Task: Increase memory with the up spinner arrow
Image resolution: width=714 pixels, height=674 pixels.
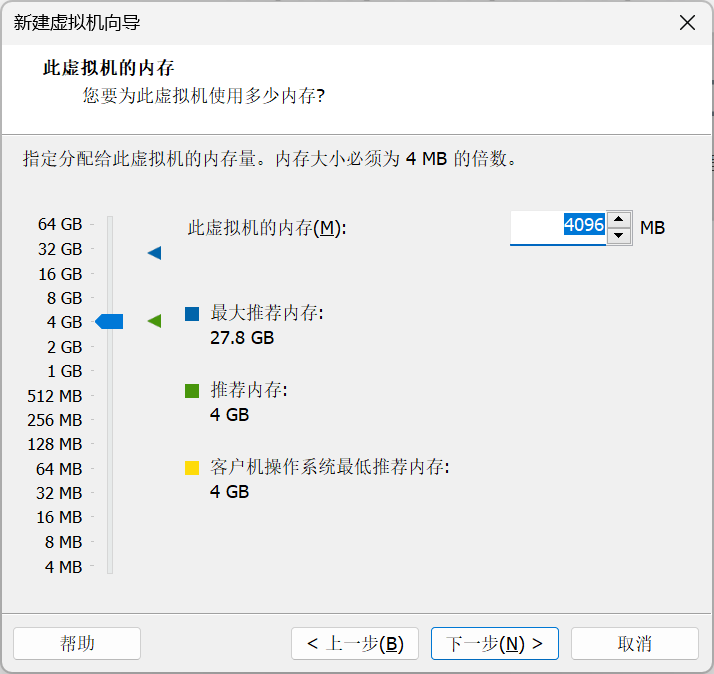Action: pos(620,220)
